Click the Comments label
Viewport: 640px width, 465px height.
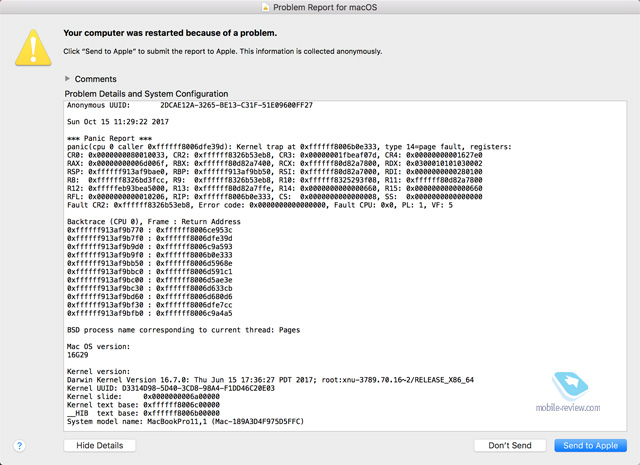click(95, 79)
